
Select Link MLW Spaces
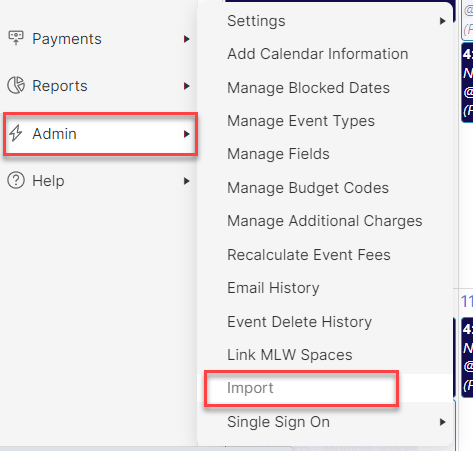[290, 355]
